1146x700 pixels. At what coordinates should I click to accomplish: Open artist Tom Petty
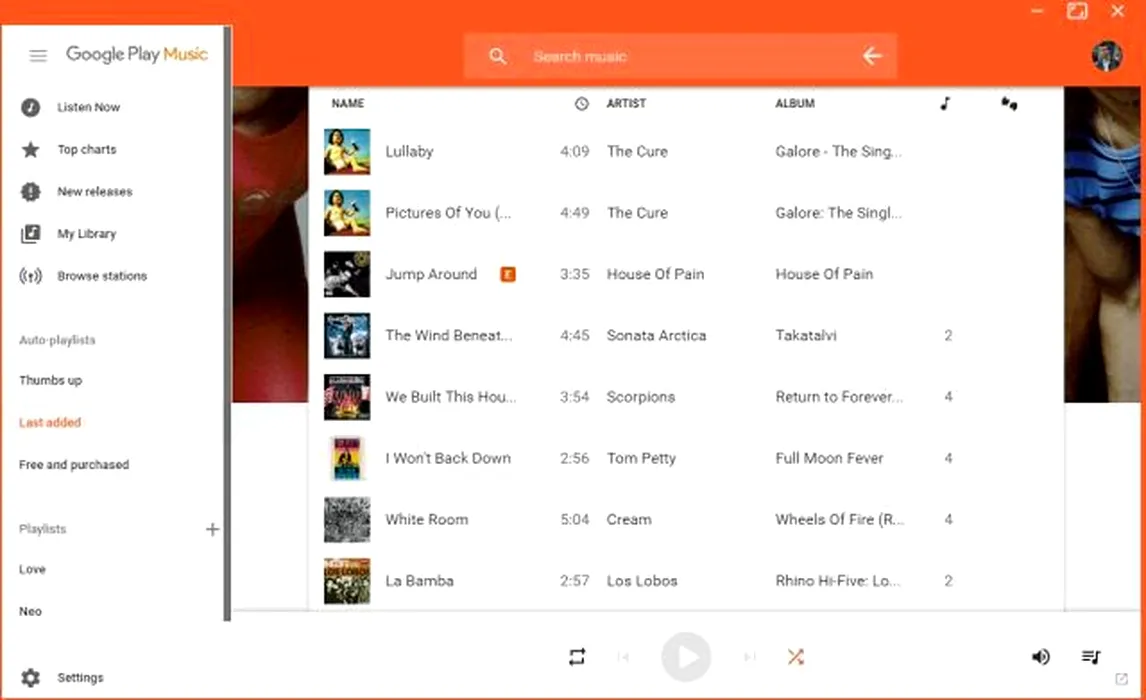641,458
